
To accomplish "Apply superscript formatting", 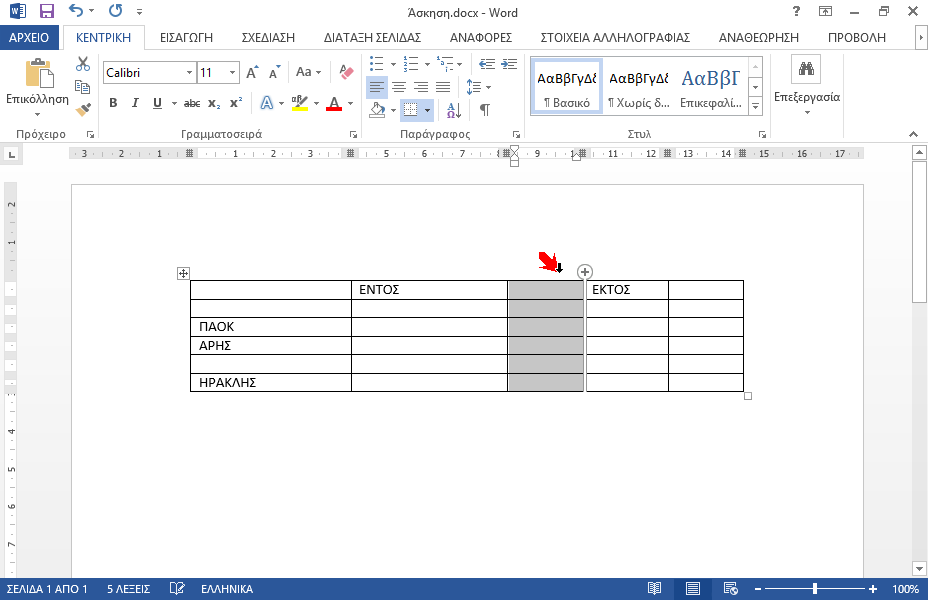I will coord(236,103).
